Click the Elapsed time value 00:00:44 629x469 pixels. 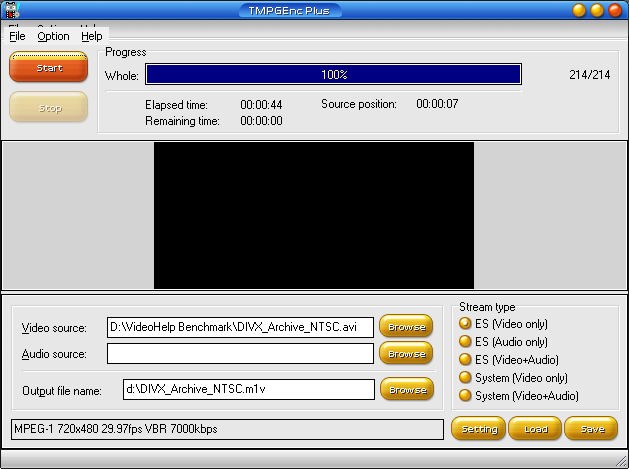261,105
